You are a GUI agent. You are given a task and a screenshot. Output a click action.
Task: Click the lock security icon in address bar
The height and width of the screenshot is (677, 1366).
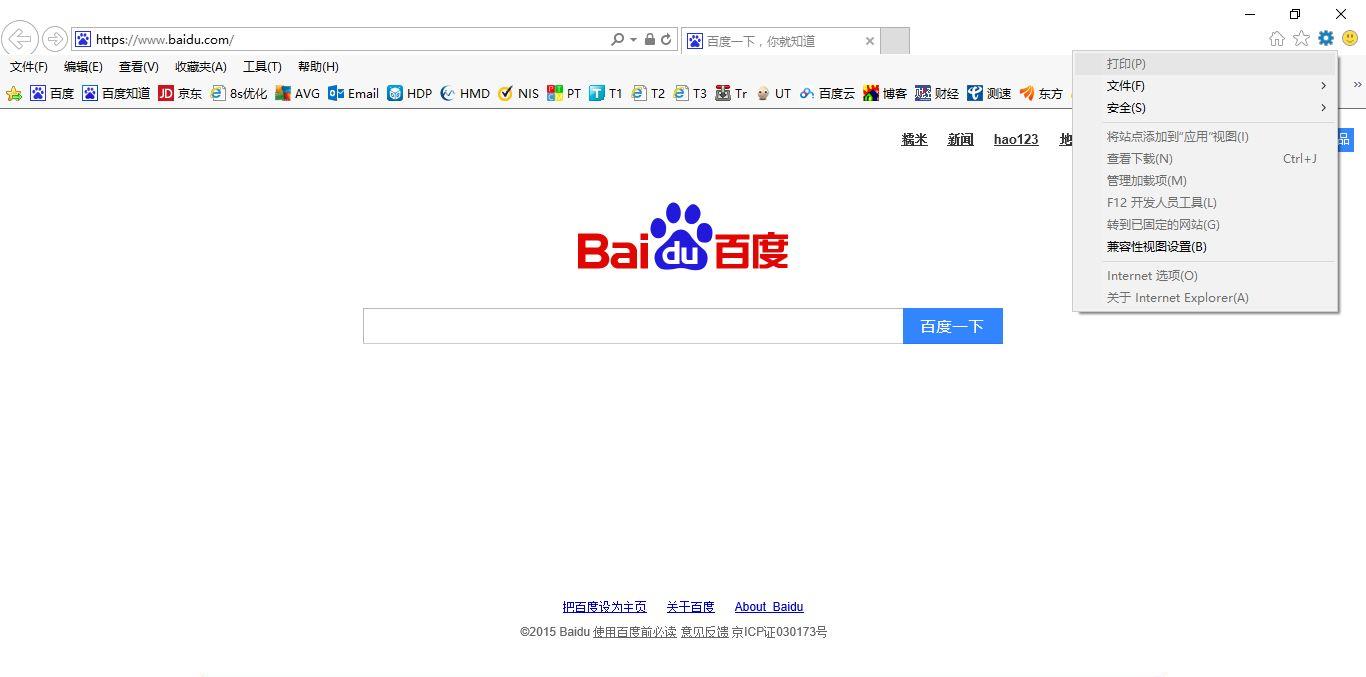click(650, 40)
